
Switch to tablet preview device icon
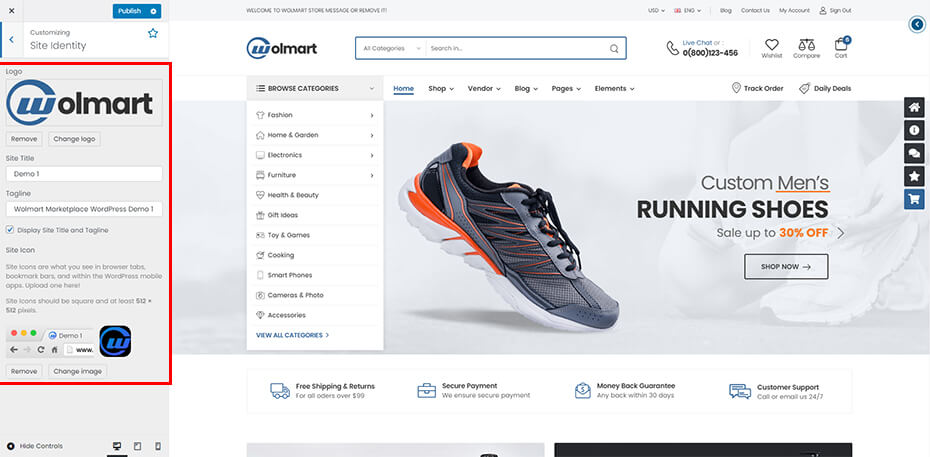point(137,446)
